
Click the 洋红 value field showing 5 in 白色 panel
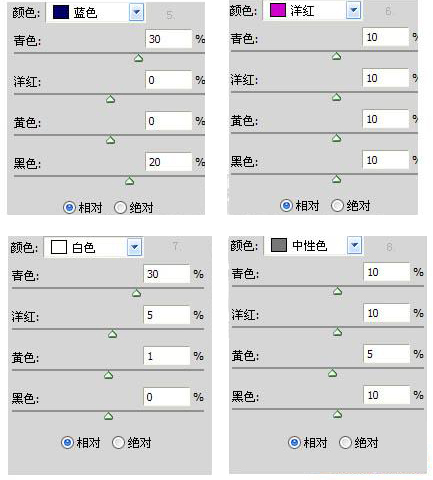167,315
